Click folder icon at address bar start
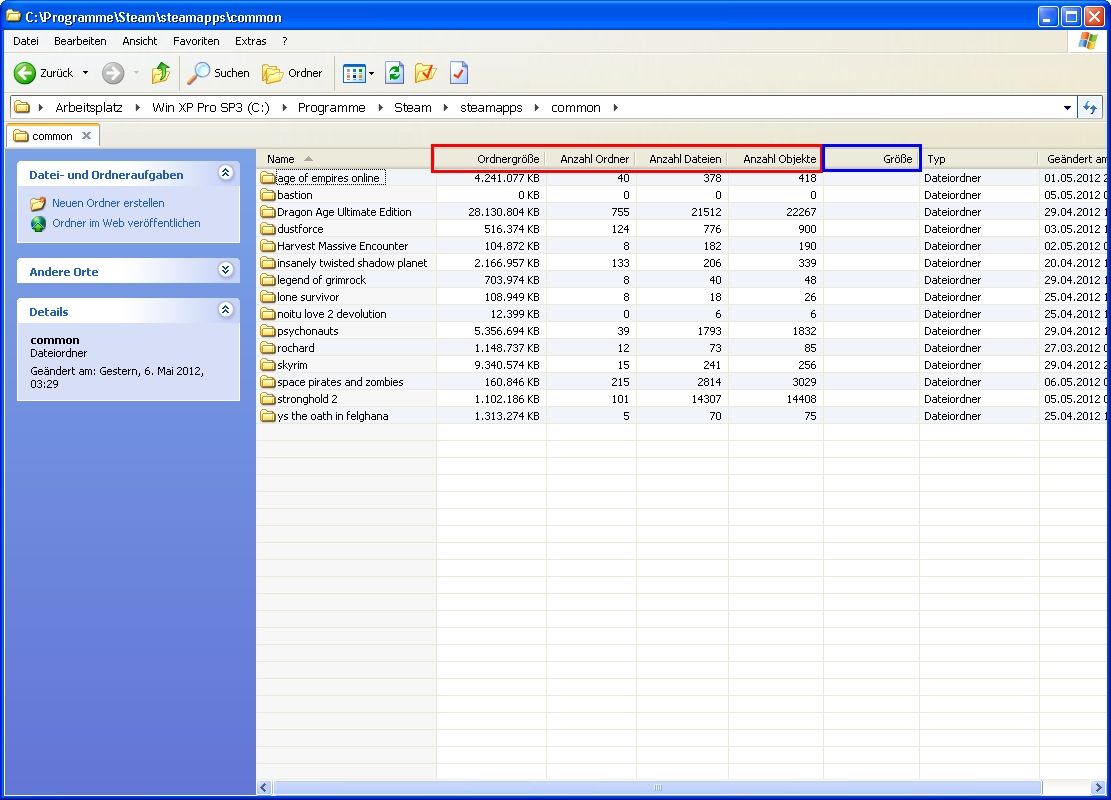Image resolution: width=1111 pixels, height=800 pixels. tap(22, 108)
